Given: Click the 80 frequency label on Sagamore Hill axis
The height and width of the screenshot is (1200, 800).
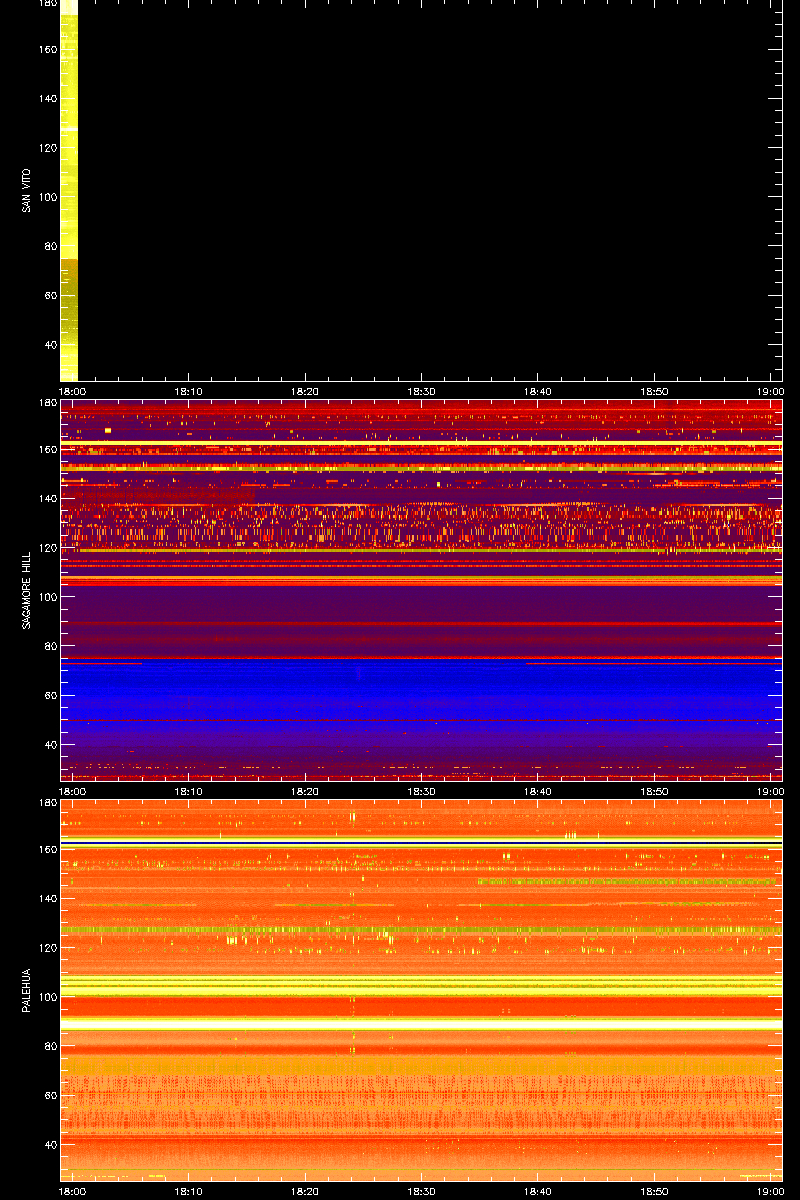Looking at the screenshot, I should pyautogui.click(x=50, y=646).
